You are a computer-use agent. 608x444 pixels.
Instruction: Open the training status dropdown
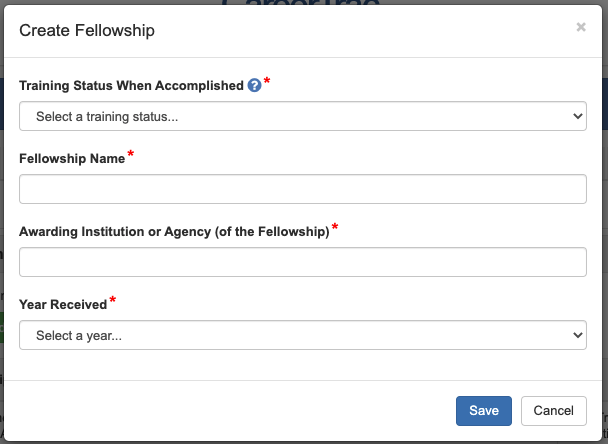click(302, 116)
